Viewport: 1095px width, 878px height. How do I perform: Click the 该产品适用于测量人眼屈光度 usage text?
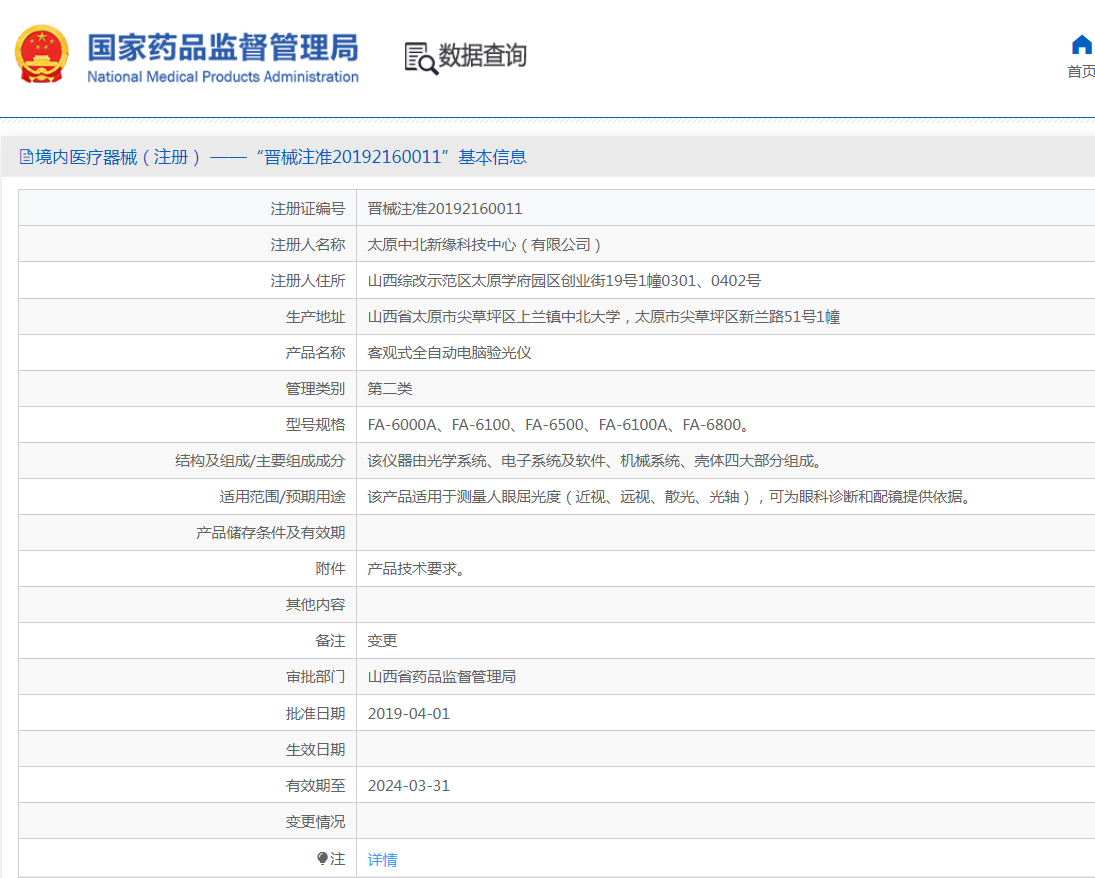[x=670, y=497]
